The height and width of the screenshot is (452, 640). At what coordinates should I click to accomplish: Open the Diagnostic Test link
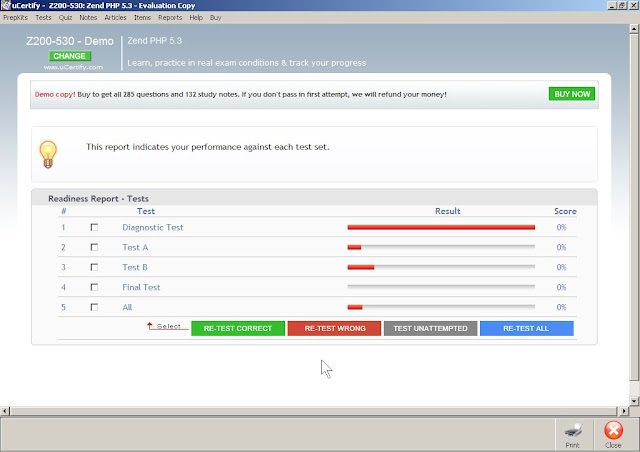click(153, 227)
